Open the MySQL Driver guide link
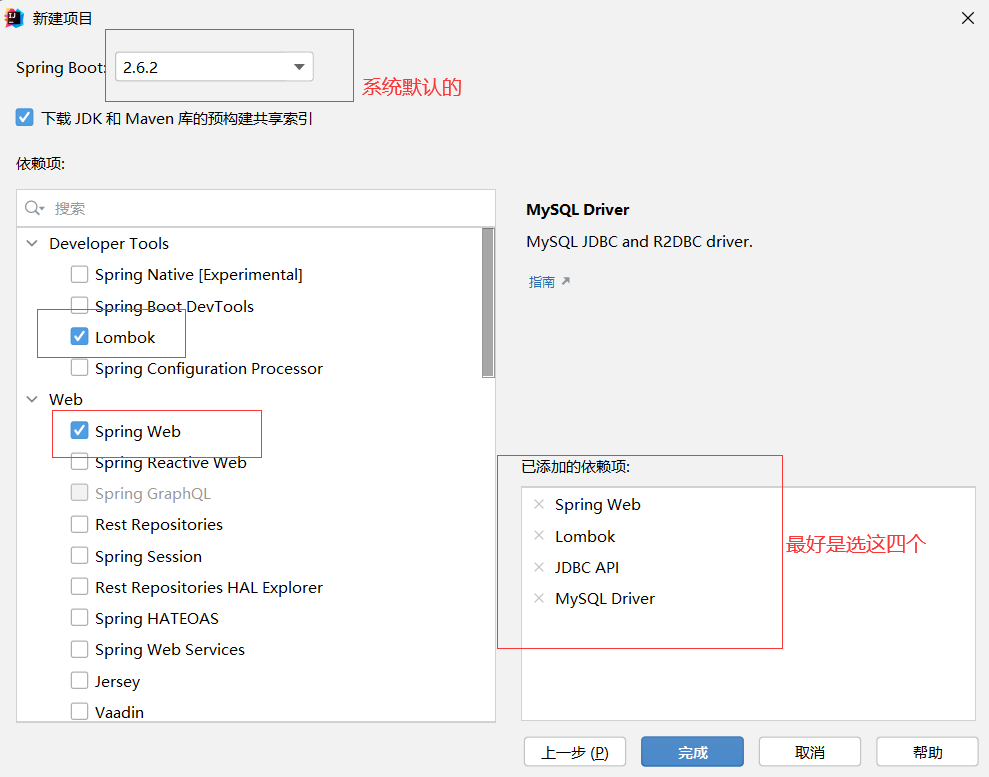Viewport: 989px width, 777px height. click(548, 282)
